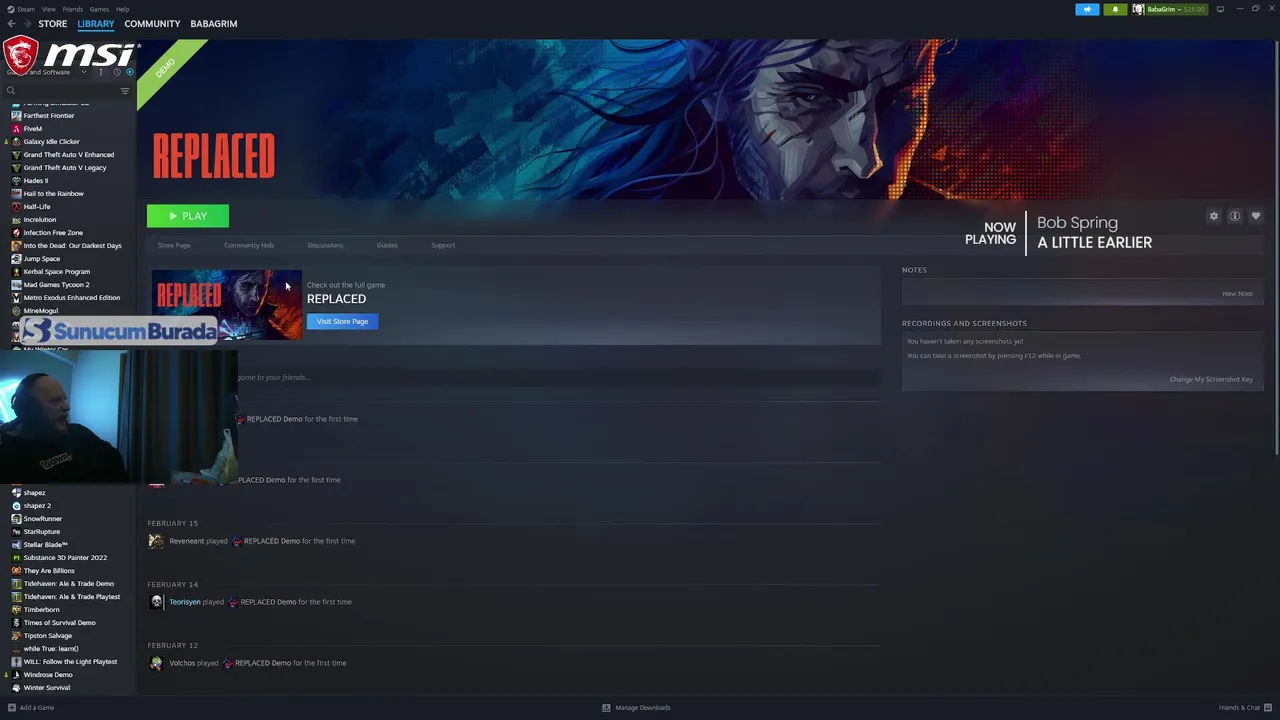1280x720 pixels.
Task: Click Substance 3D Painter 2022 icon
Action: [x=16, y=558]
